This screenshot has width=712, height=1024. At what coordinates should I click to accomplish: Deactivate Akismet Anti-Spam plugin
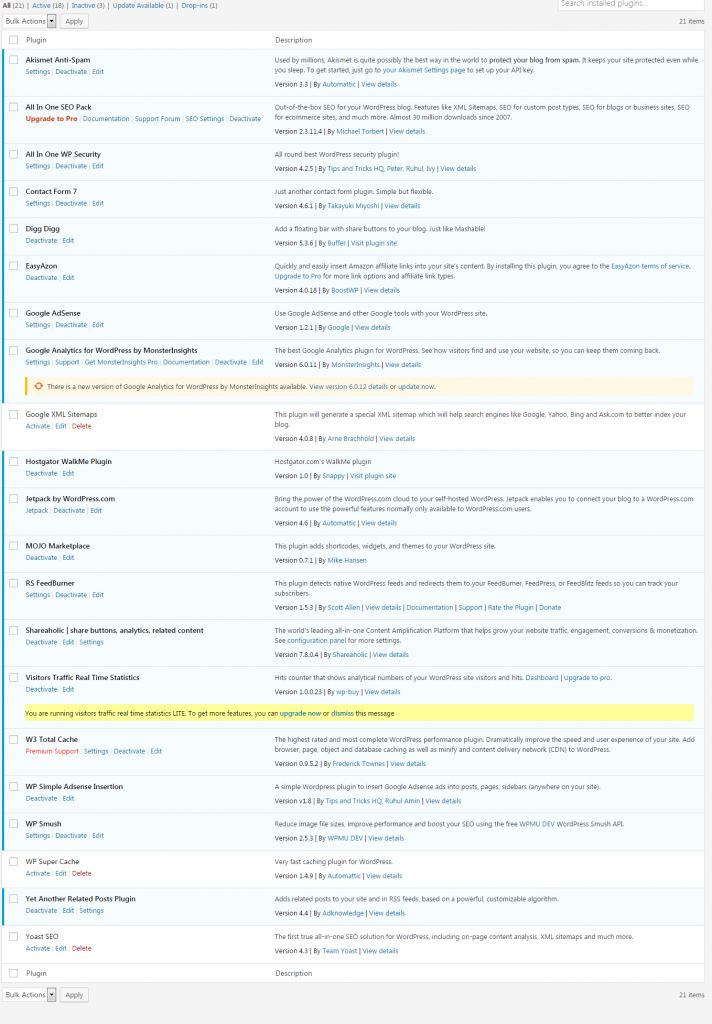[71, 72]
